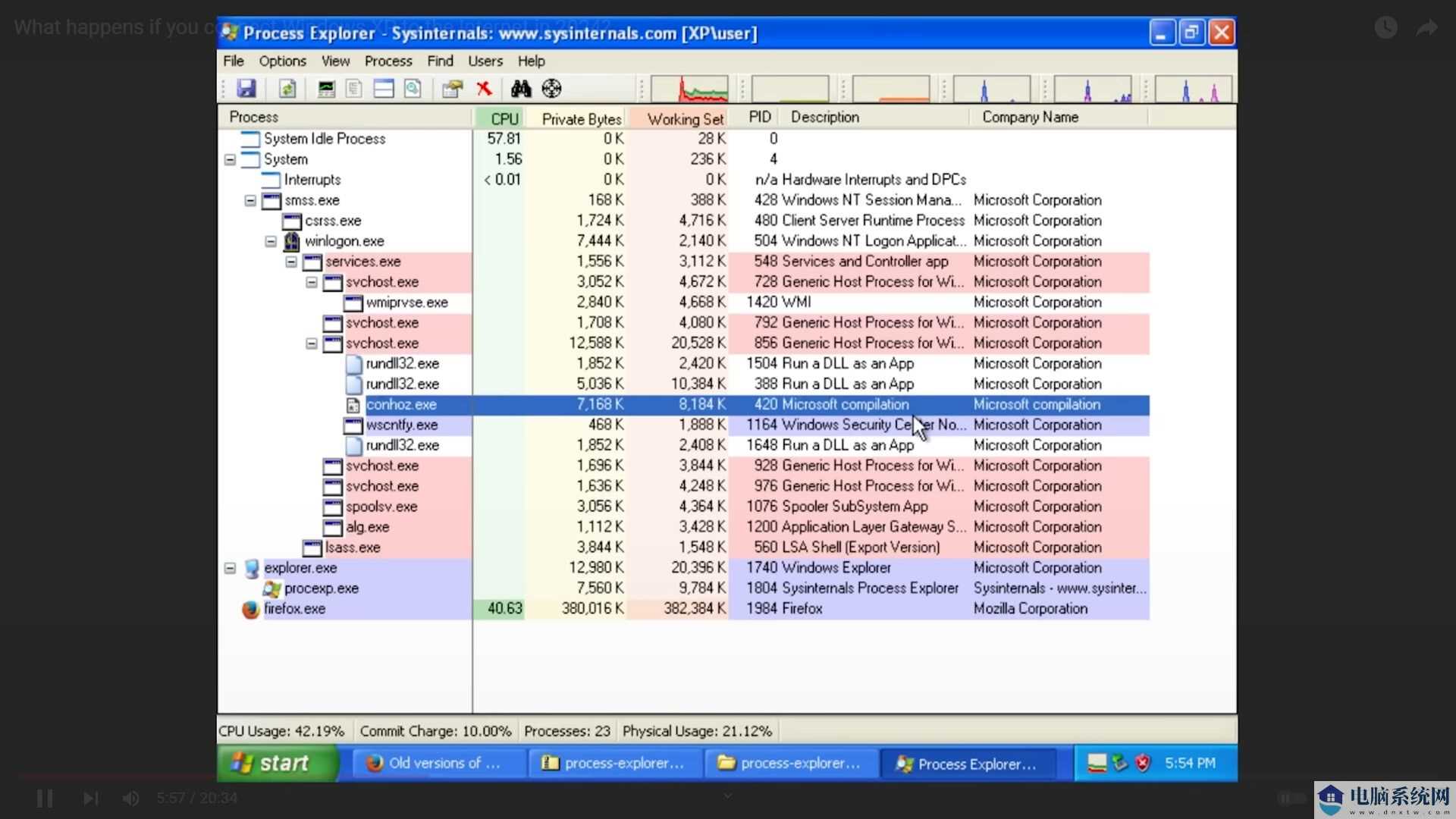
Task: Click the red X Kill Process icon
Action: (484, 89)
